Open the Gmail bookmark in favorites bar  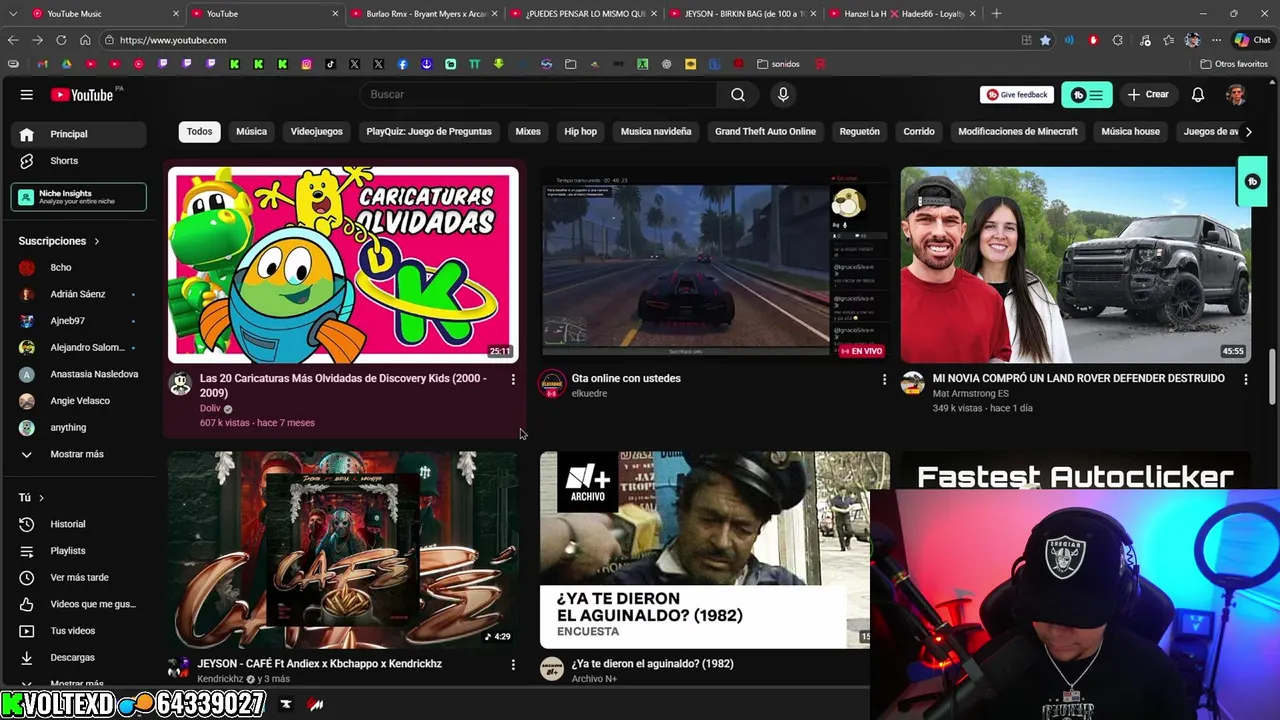pyautogui.click(x=42, y=64)
